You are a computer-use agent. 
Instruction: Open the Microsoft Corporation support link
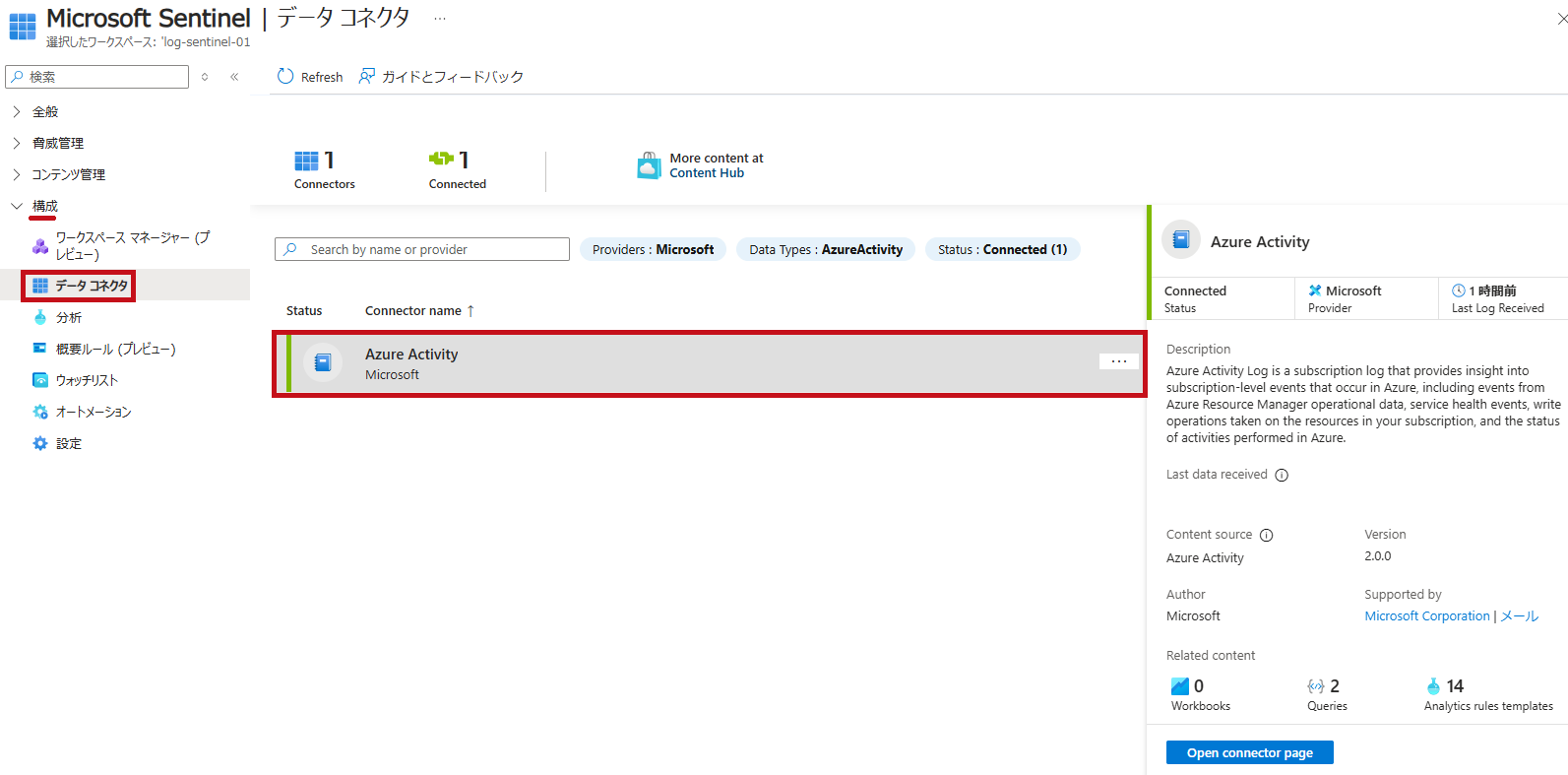pyautogui.click(x=1427, y=615)
